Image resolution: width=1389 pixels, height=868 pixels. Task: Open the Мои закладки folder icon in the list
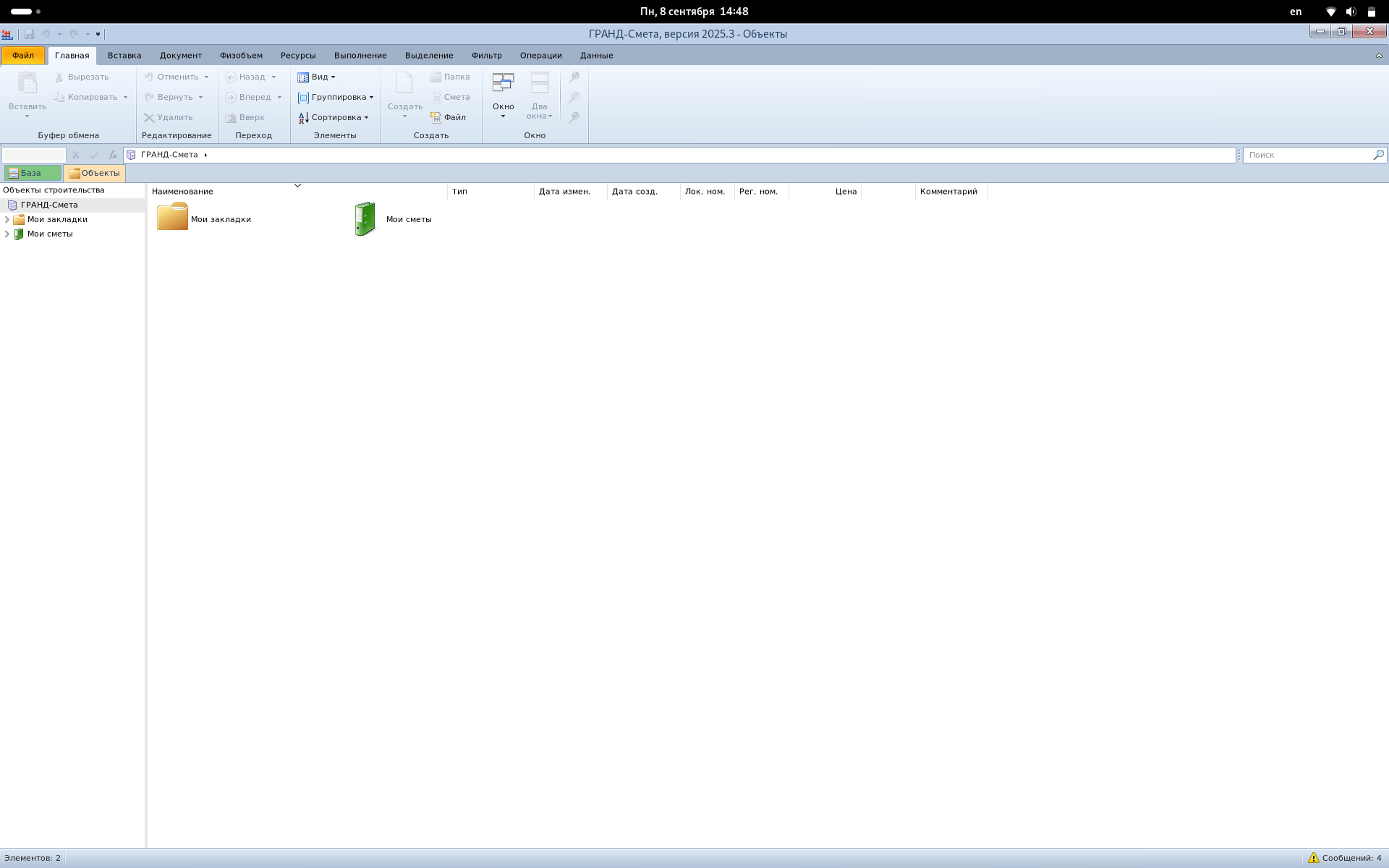pyautogui.click(x=172, y=217)
